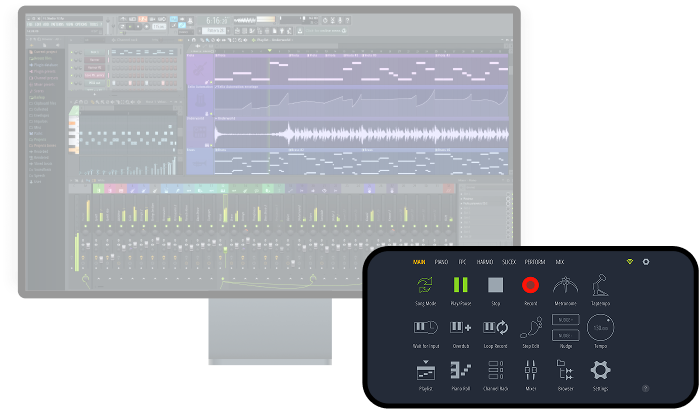Start recording with the red Record button
This screenshot has width=699, height=413.
(530, 285)
